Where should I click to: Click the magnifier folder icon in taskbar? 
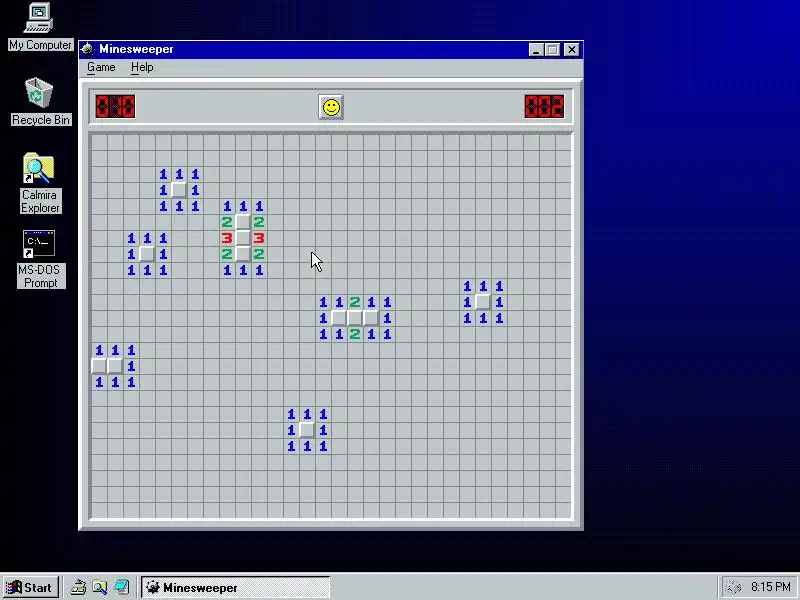[x=99, y=587]
